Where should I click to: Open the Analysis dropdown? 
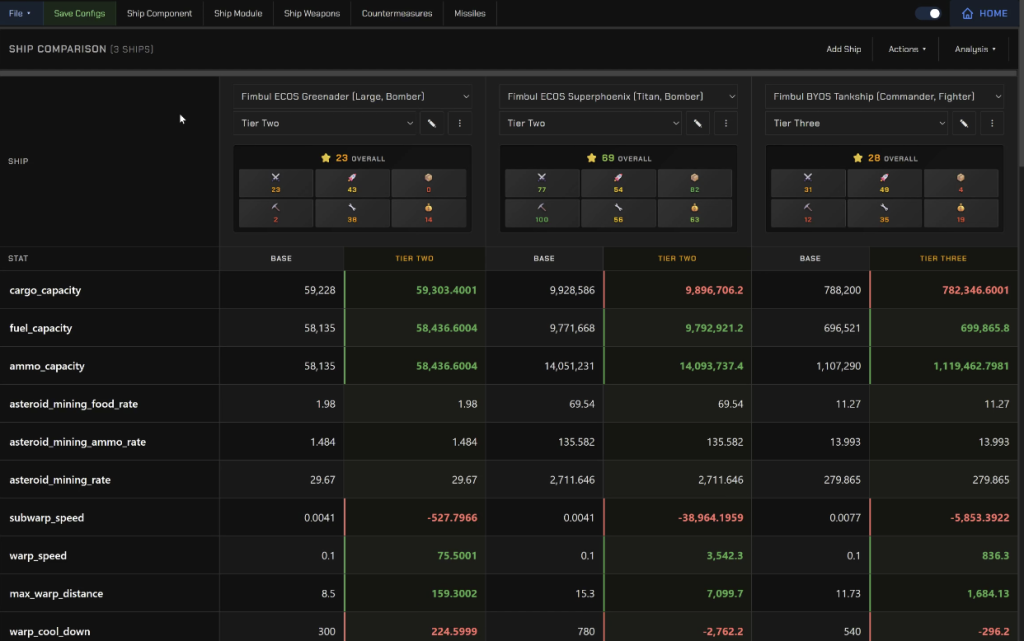[x=973, y=48]
